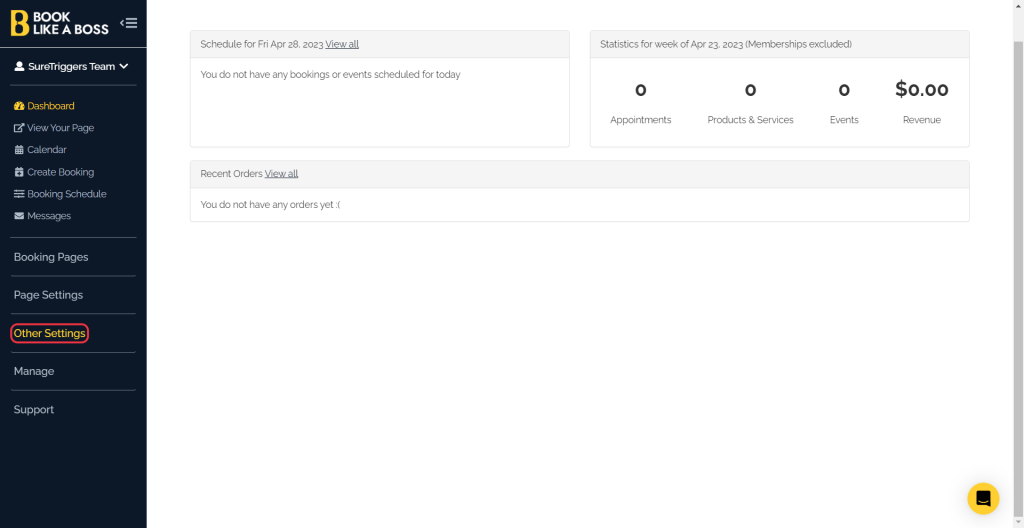The width and height of the screenshot is (1024, 528).
Task: Click the Dashboard gauge icon
Action: point(19,106)
